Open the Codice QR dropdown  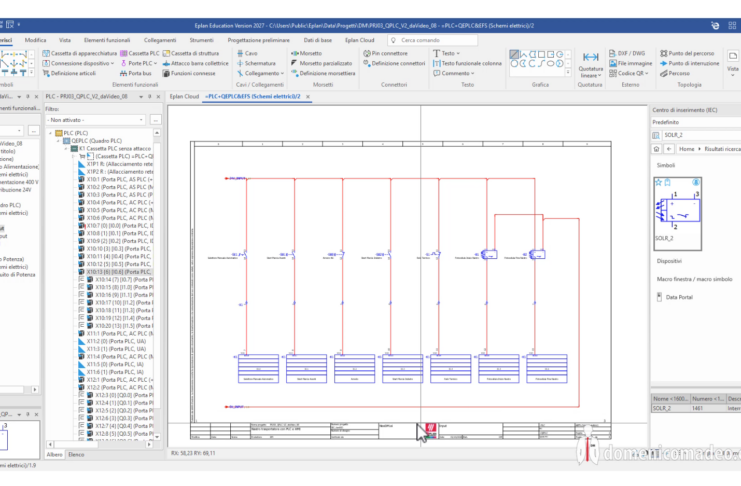(x=646, y=73)
